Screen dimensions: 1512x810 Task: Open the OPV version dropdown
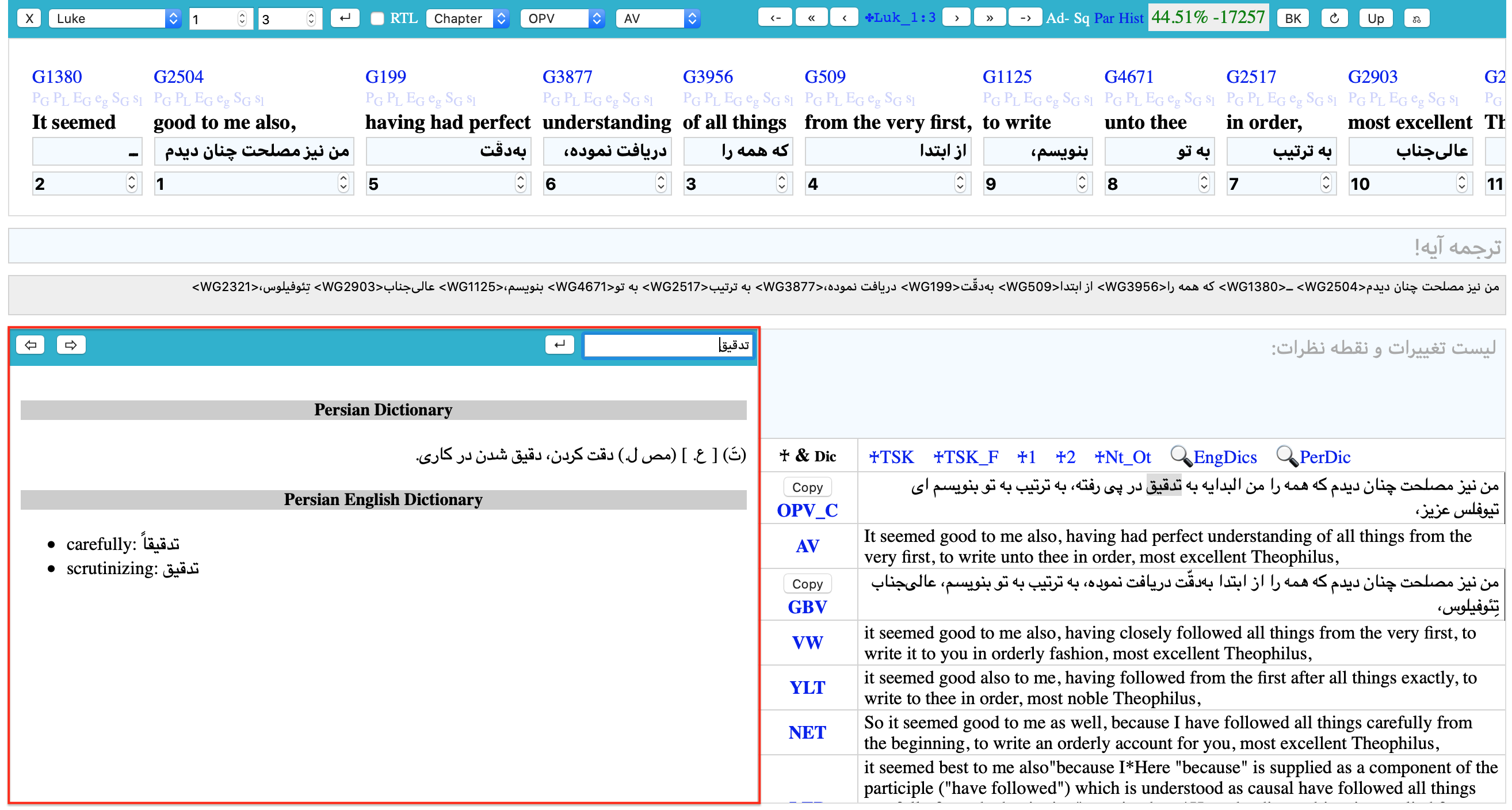click(562, 18)
